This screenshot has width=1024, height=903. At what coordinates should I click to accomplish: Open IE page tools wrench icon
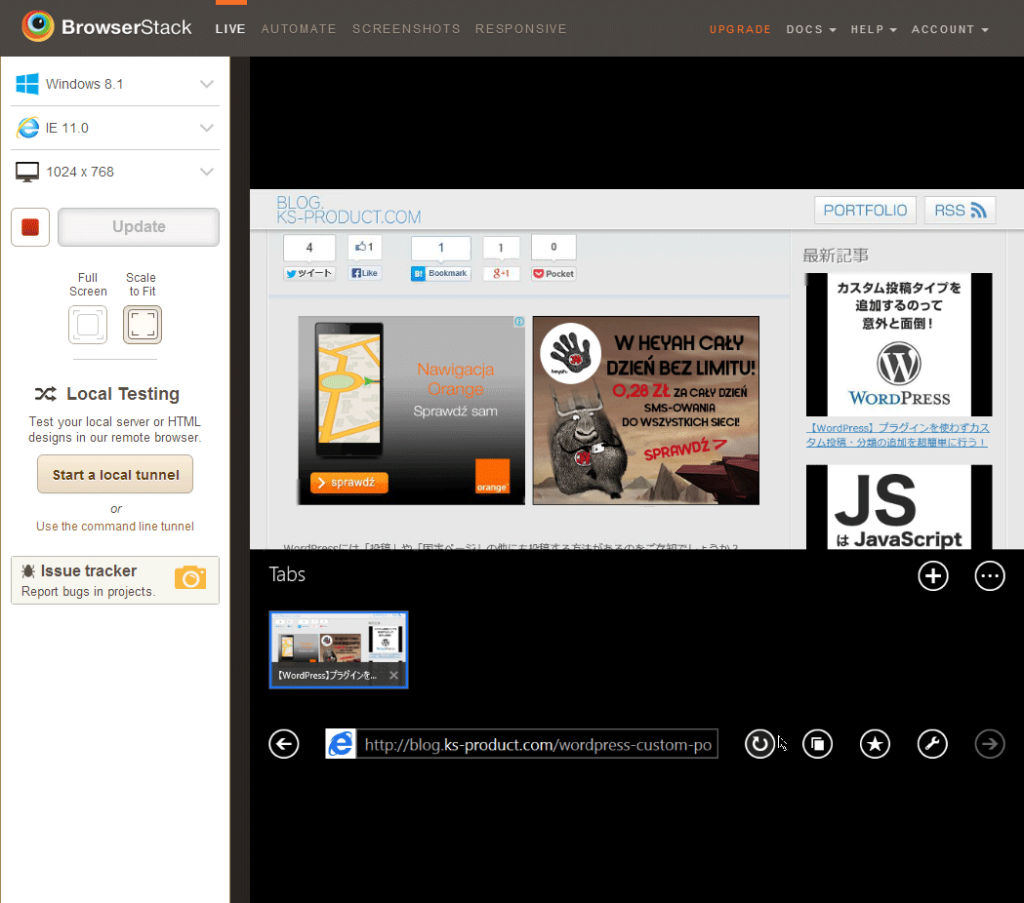(933, 744)
